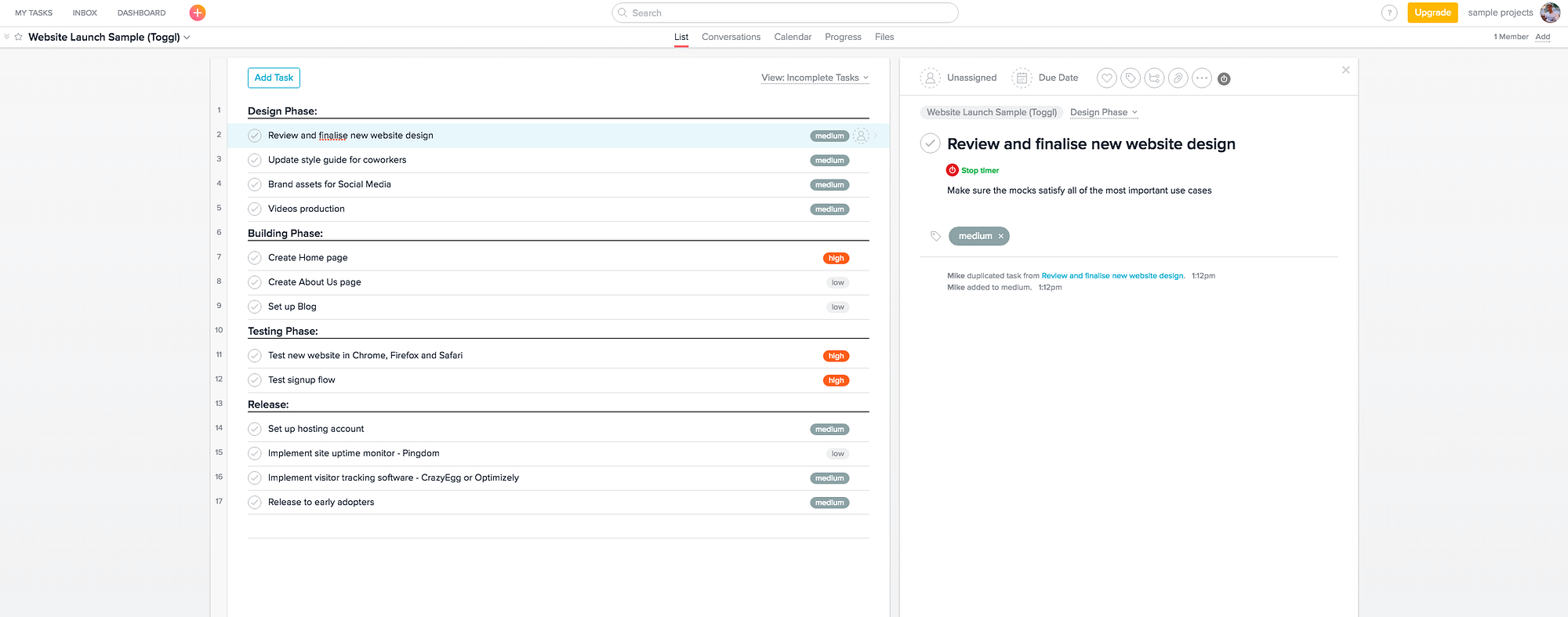Viewport: 1568px width, 617px height.
Task: Go to the Calendar tab
Action: coord(793,37)
